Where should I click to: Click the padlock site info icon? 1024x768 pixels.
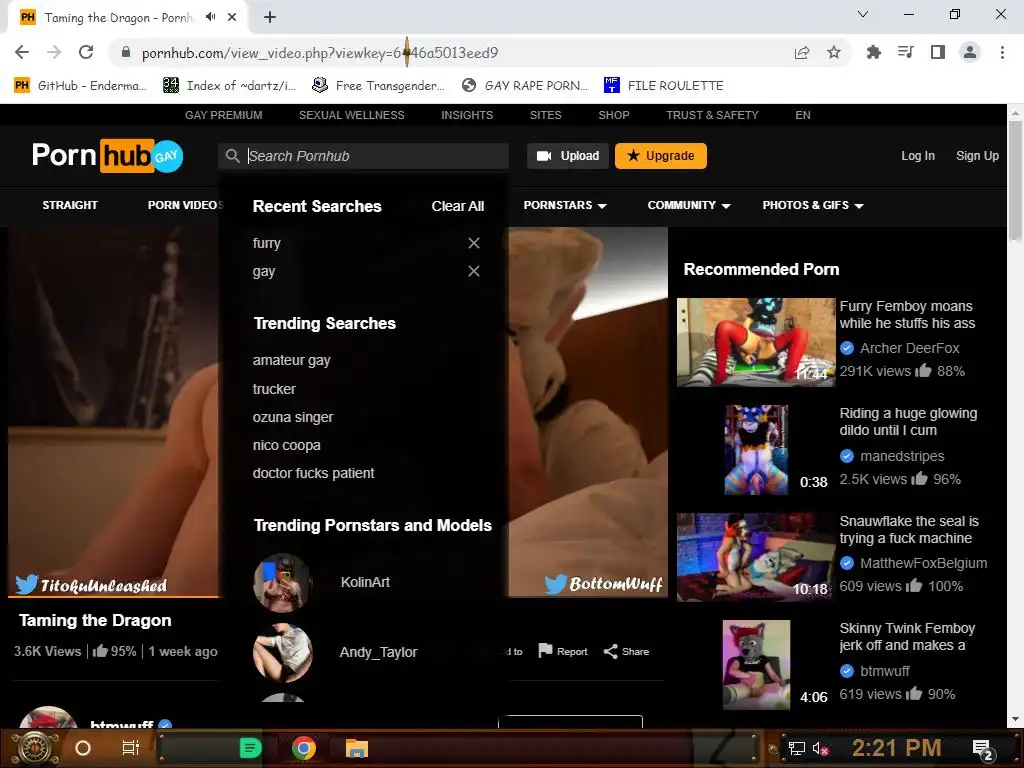click(126, 52)
